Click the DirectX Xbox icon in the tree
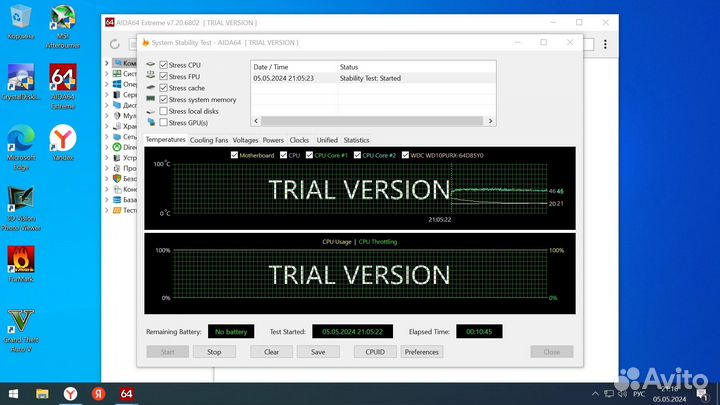Image resolution: width=720 pixels, height=405 pixels. click(117, 147)
